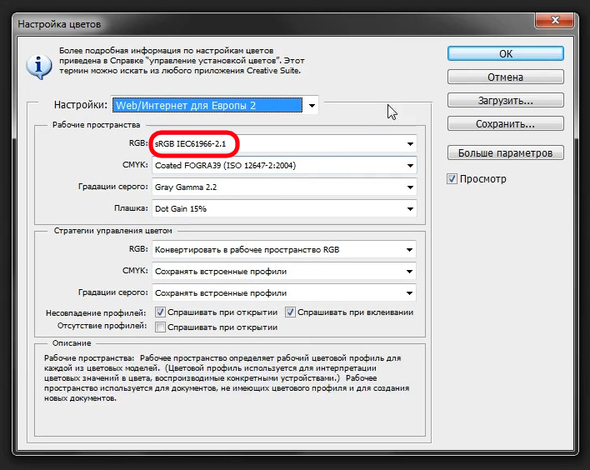Confirm settings with the OK button
The width and height of the screenshot is (590, 470).
pos(505,53)
